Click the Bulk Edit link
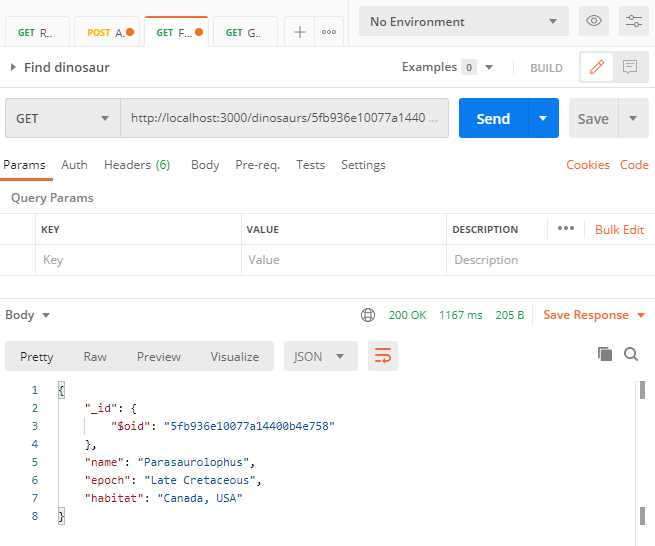The height and width of the screenshot is (546, 655). tap(619, 229)
